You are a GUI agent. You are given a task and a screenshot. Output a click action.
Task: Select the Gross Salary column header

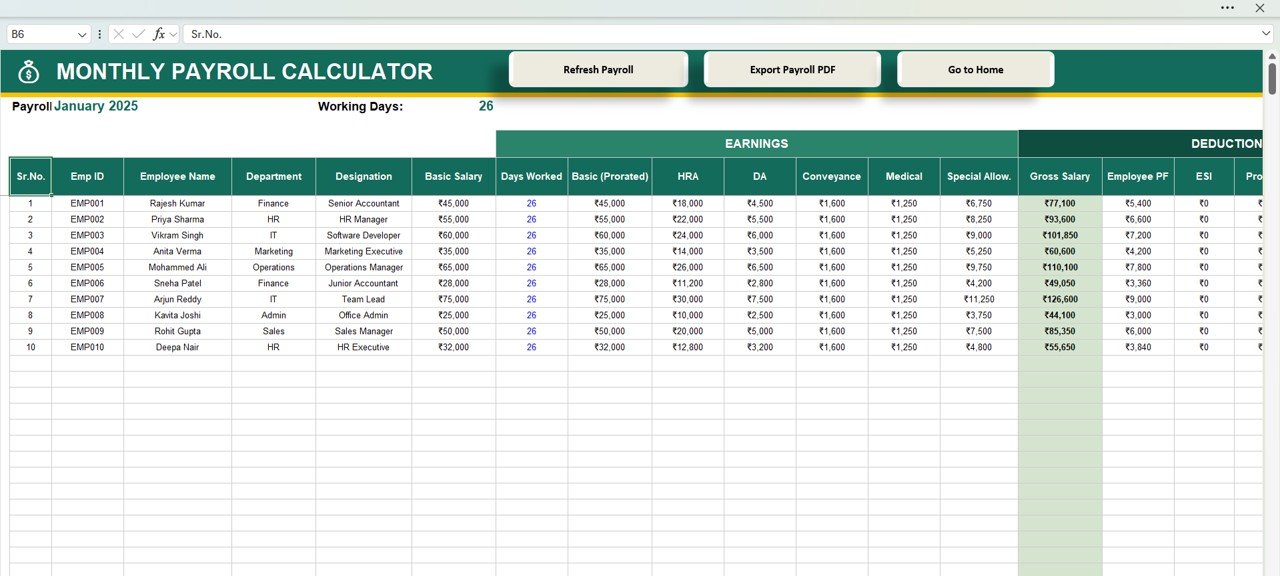point(1059,177)
